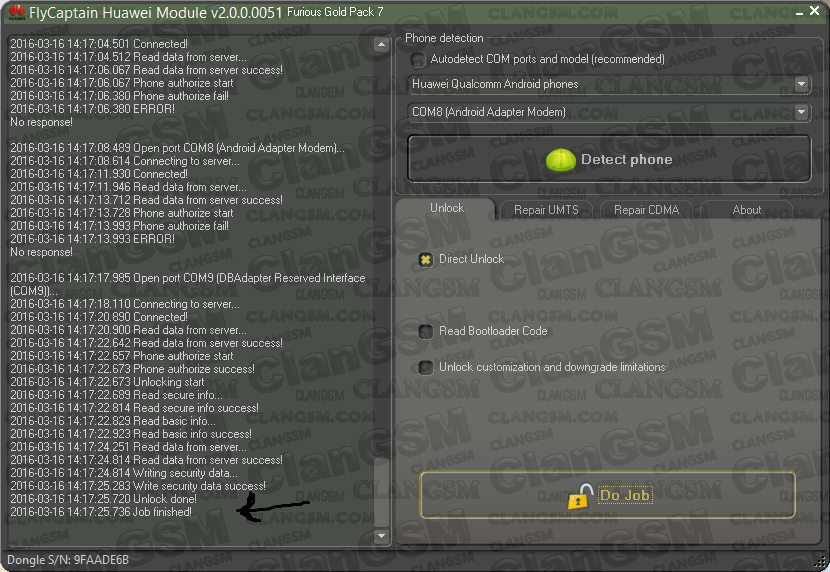The height and width of the screenshot is (572, 830).
Task: Uncheck the Direct Unlock option
Action: pyautogui.click(x=425, y=259)
